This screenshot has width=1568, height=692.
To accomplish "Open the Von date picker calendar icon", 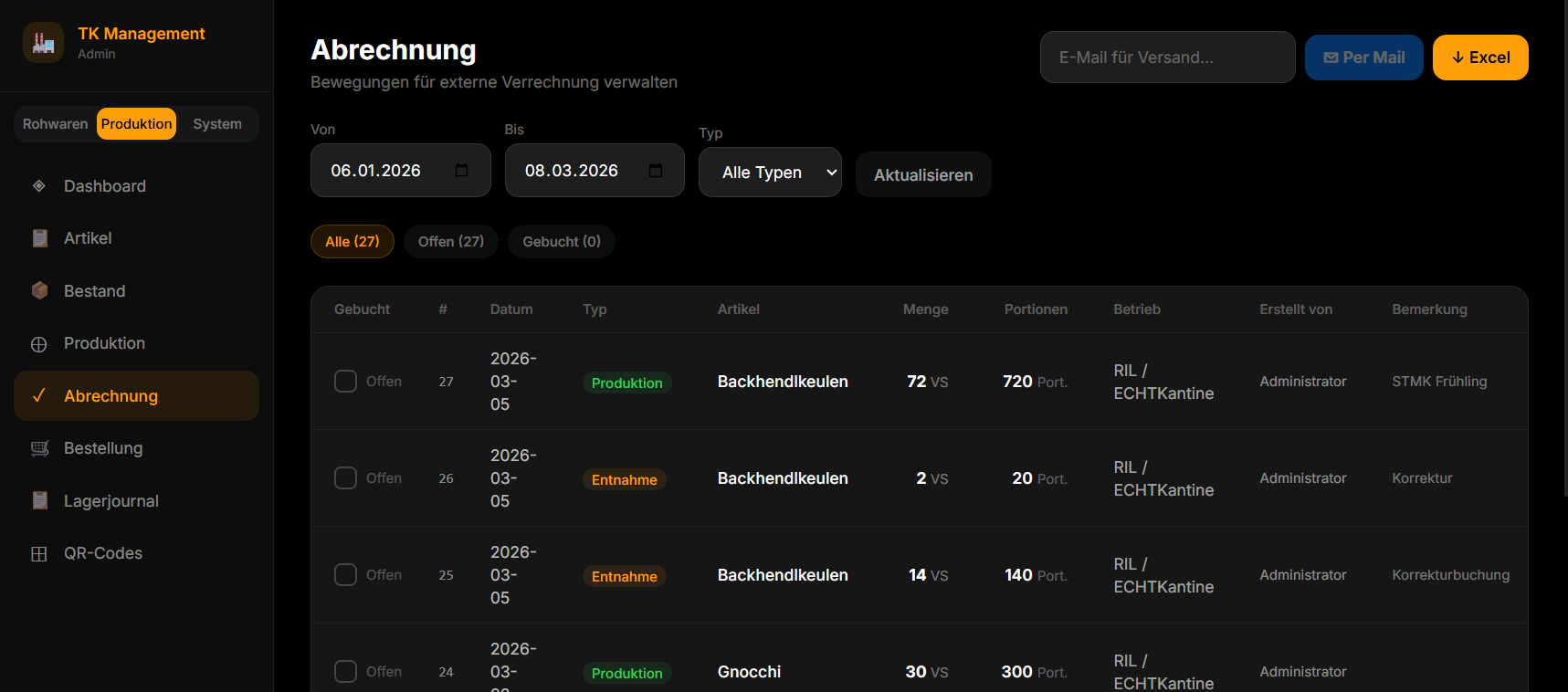I will pyautogui.click(x=461, y=171).
